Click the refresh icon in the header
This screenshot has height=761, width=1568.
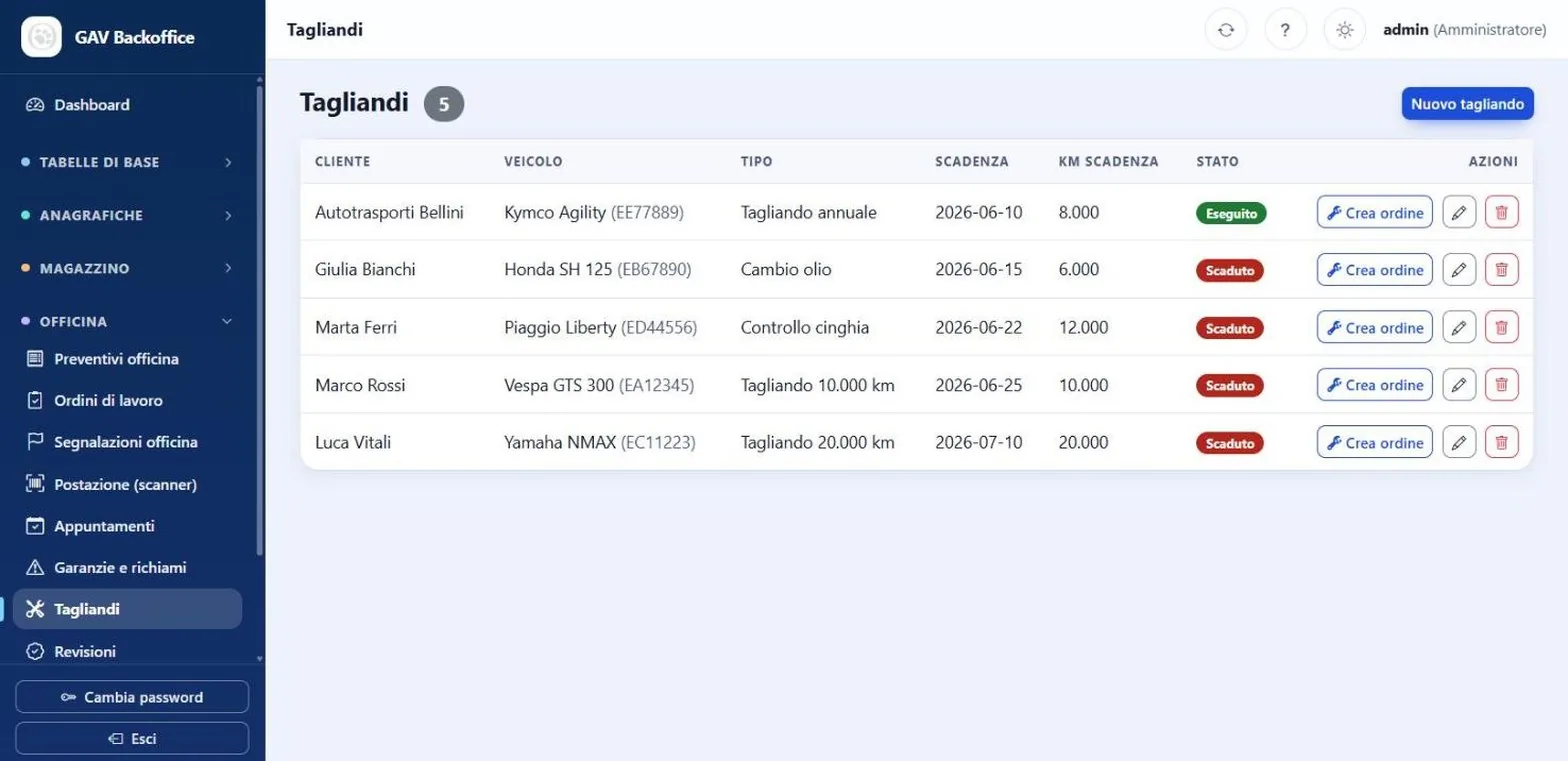click(x=1226, y=30)
